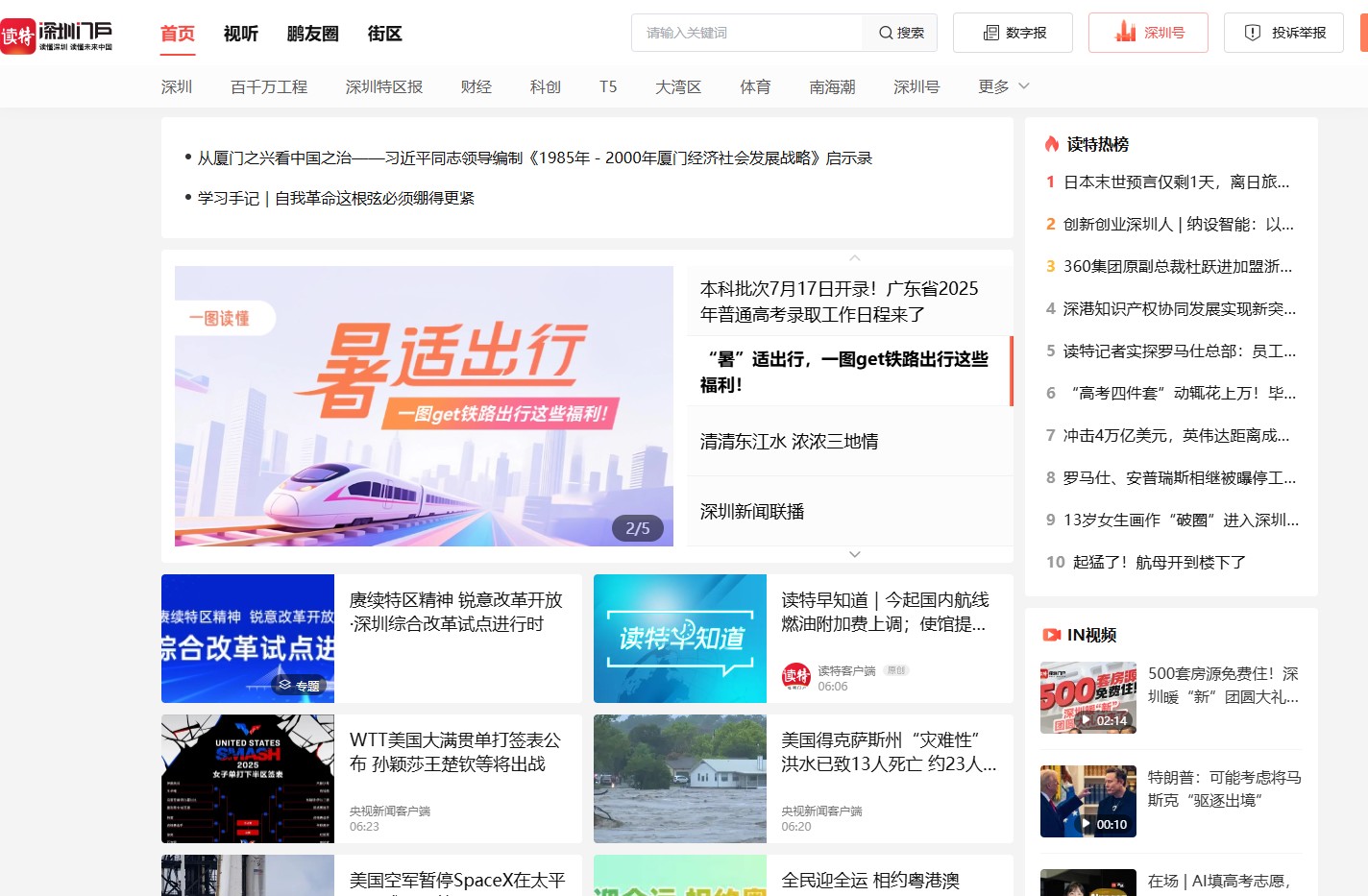Open the 深圳号 category in secondary nav

point(916,86)
